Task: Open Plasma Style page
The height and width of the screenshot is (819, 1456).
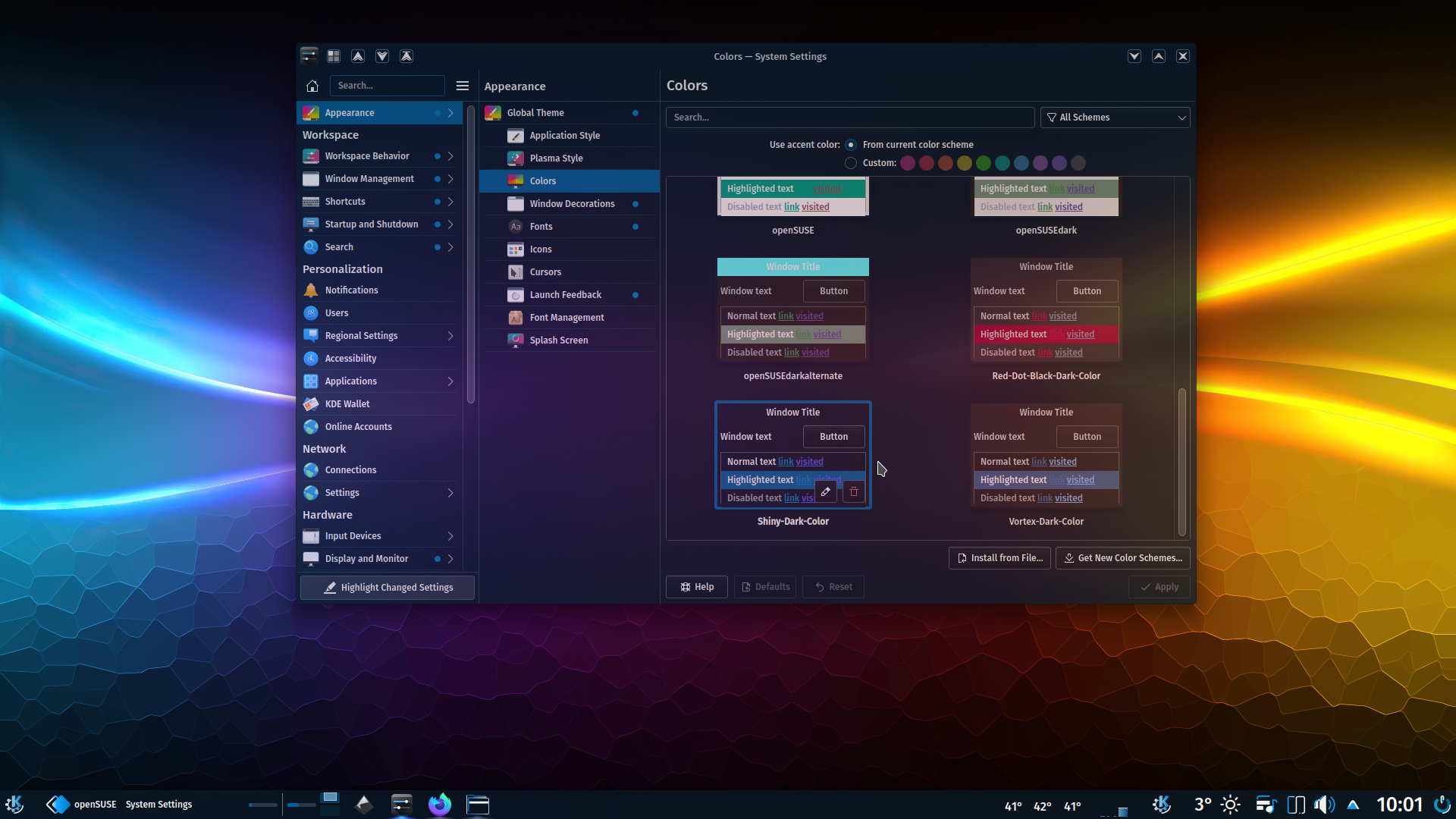Action: coord(569,158)
